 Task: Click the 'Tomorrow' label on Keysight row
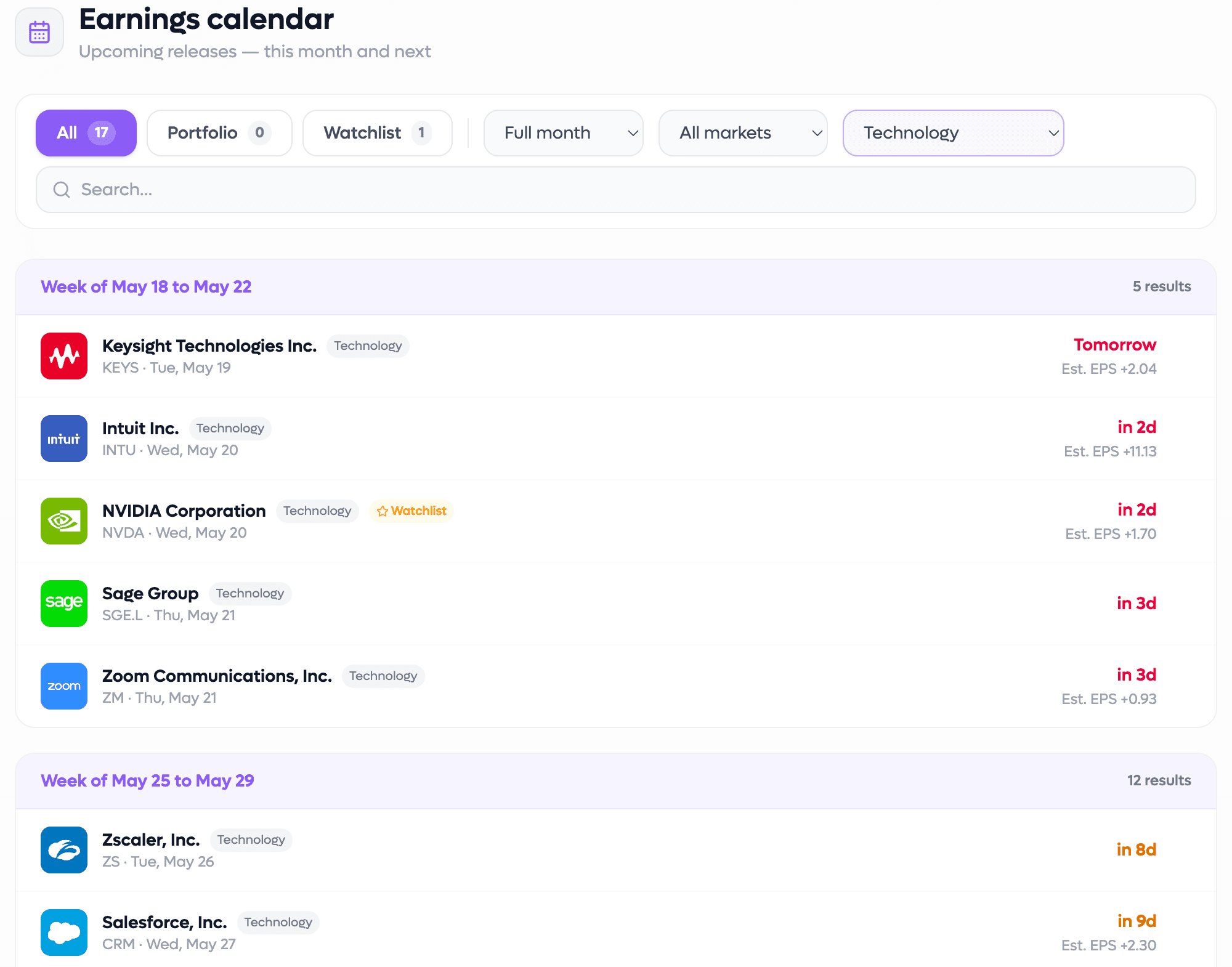coord(1115,345)
